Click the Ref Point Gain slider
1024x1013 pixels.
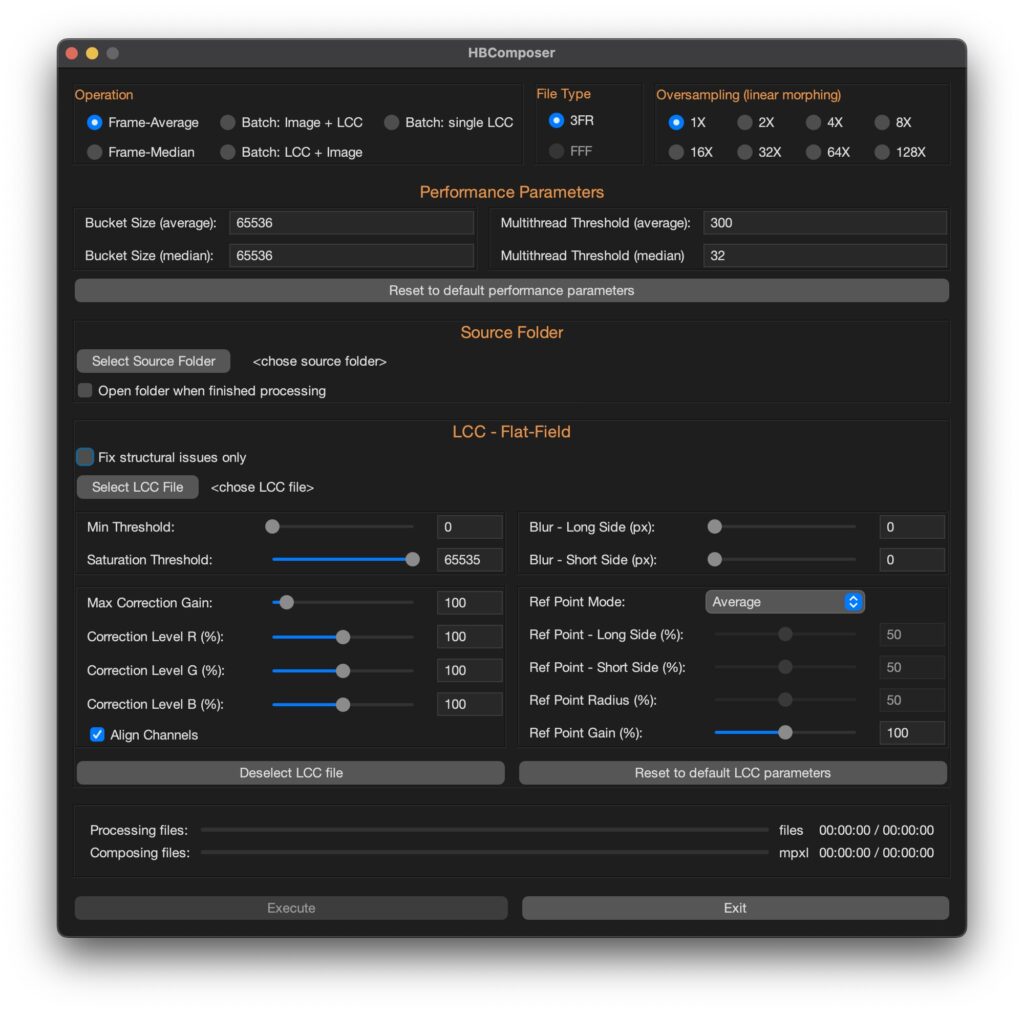click(x=785, y=733)
